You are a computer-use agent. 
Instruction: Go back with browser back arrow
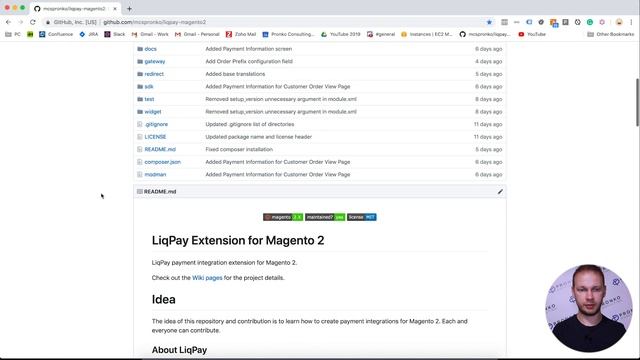click(x=8, y=22)
